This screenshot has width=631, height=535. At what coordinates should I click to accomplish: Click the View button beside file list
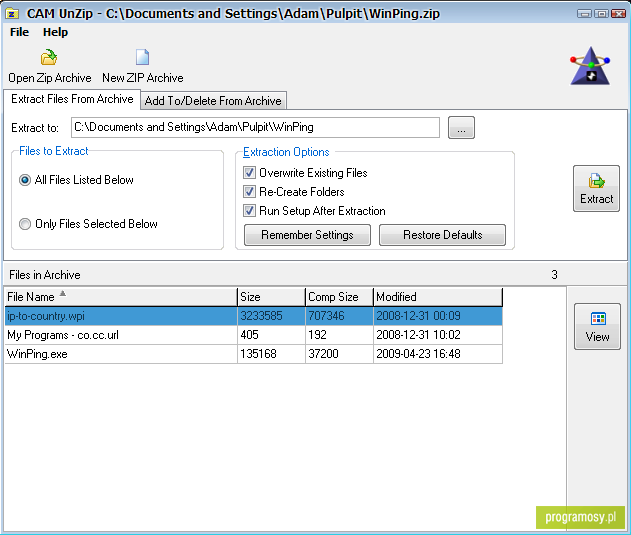(597, 326)
